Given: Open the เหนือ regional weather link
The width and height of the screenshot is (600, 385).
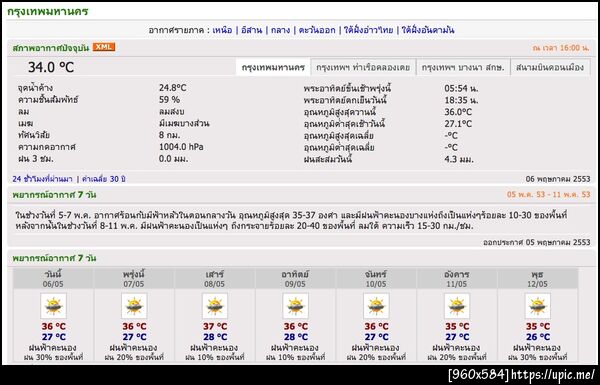Looking at the screenshot, I should 222,30.
